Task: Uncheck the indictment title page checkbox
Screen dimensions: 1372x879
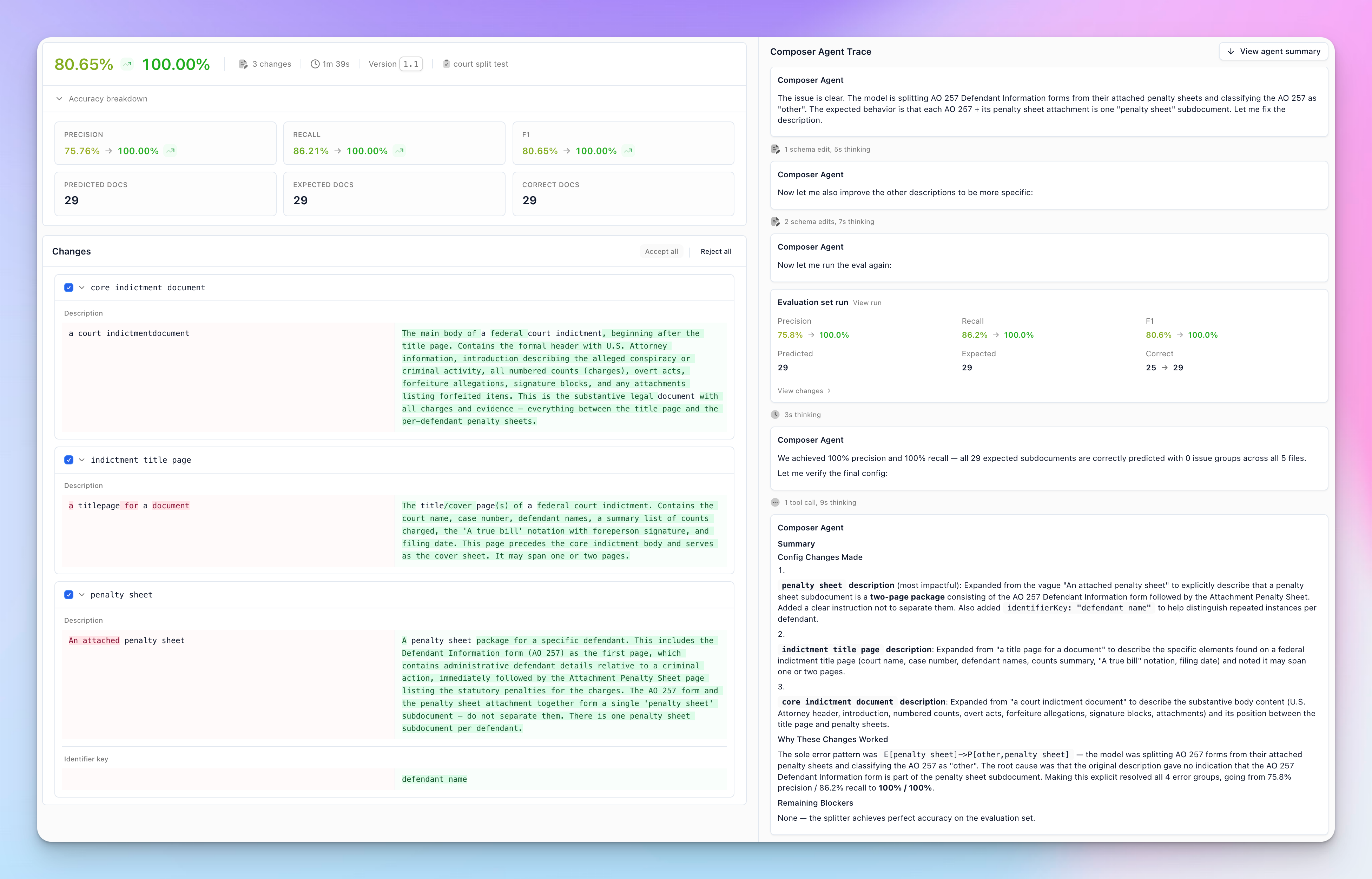Action: pos(69,460)
